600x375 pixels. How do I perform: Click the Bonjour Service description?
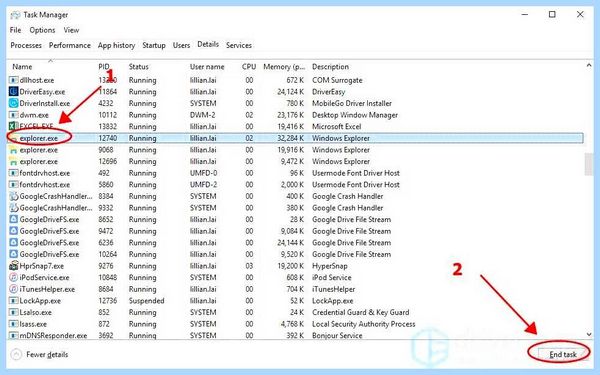point(337,336)
